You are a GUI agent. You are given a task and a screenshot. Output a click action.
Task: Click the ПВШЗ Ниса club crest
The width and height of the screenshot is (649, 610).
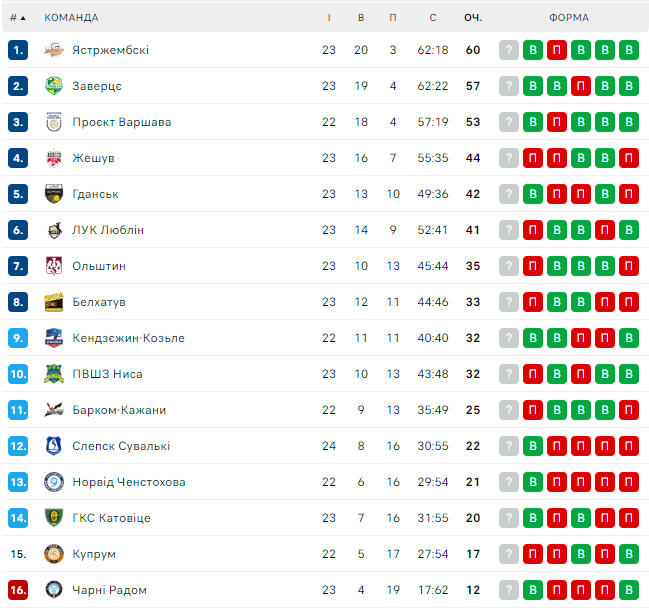coord(54,374)
